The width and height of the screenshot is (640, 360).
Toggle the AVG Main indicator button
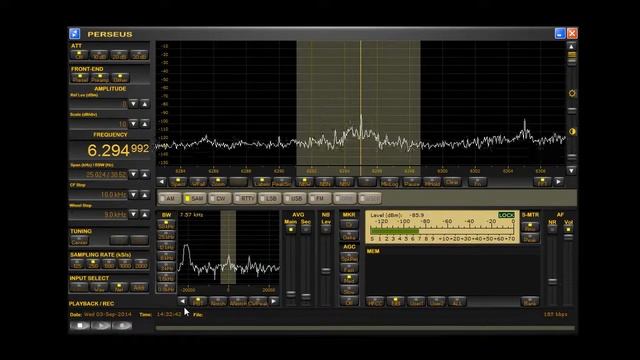pos(291,230)
